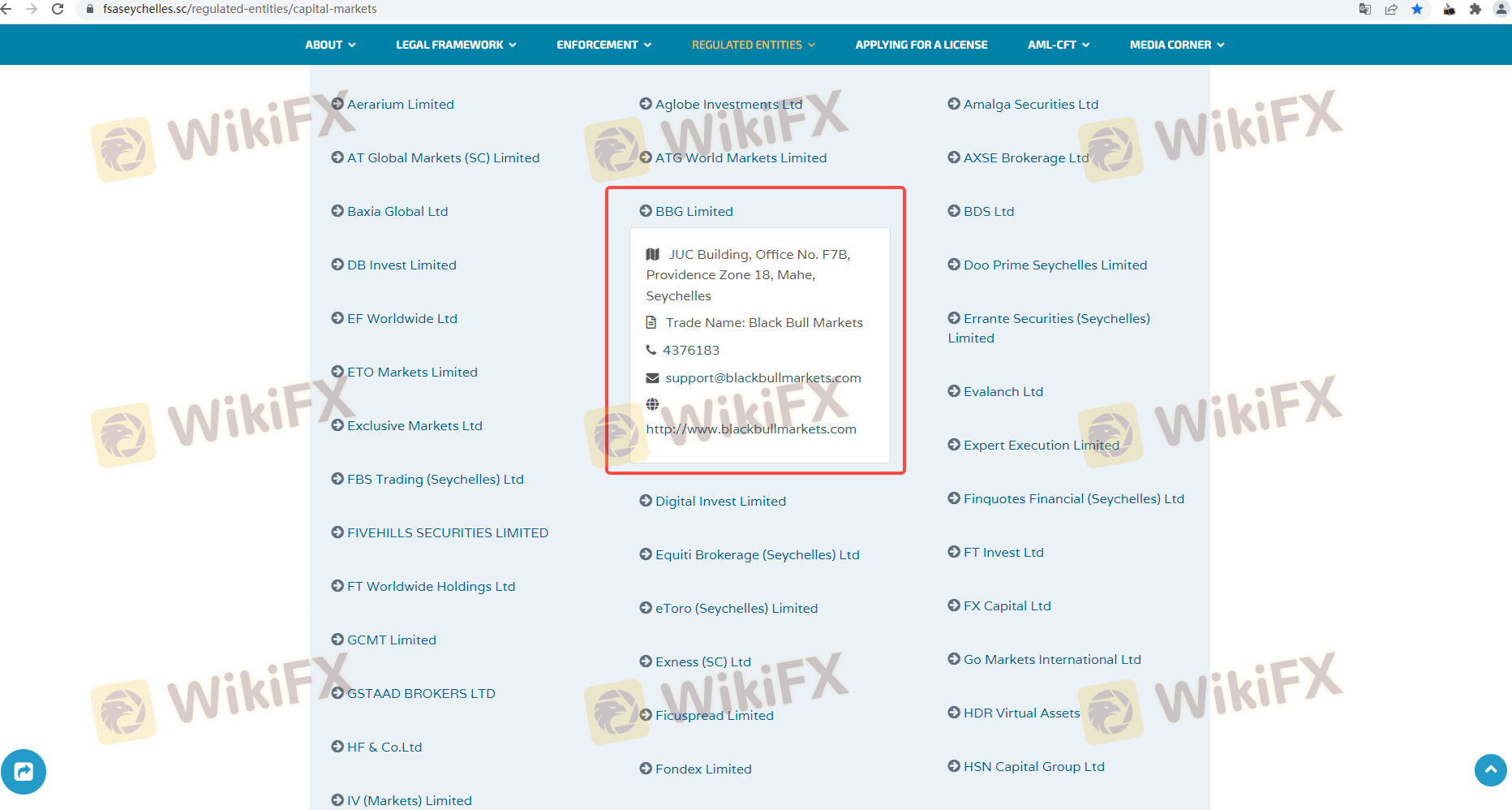Open the browser profile avatar icon

pyautogui.click(x=1501, y=9)
